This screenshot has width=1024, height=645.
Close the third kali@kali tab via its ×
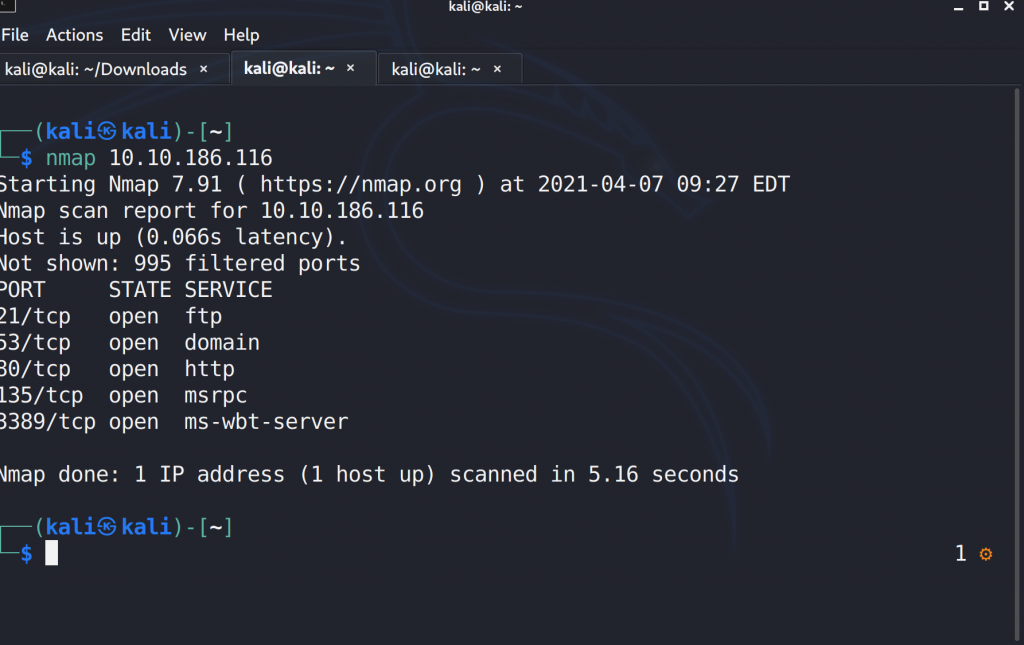[x=496, y=69]
